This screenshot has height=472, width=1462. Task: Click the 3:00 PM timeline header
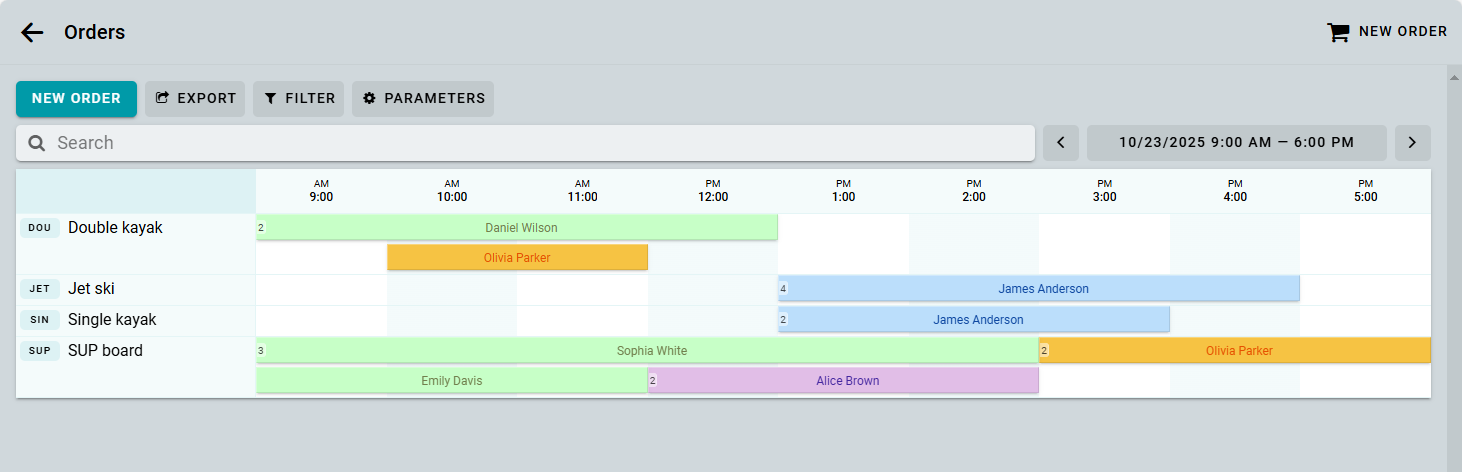tap(1104, 191)
